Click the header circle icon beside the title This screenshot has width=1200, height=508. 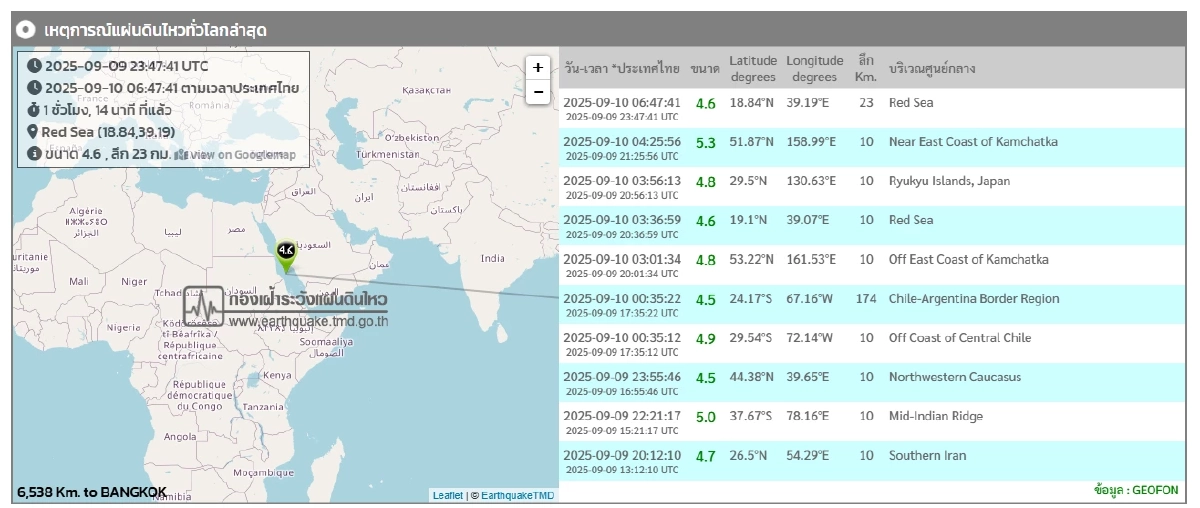pyautogui.click(x=27, y=30)
